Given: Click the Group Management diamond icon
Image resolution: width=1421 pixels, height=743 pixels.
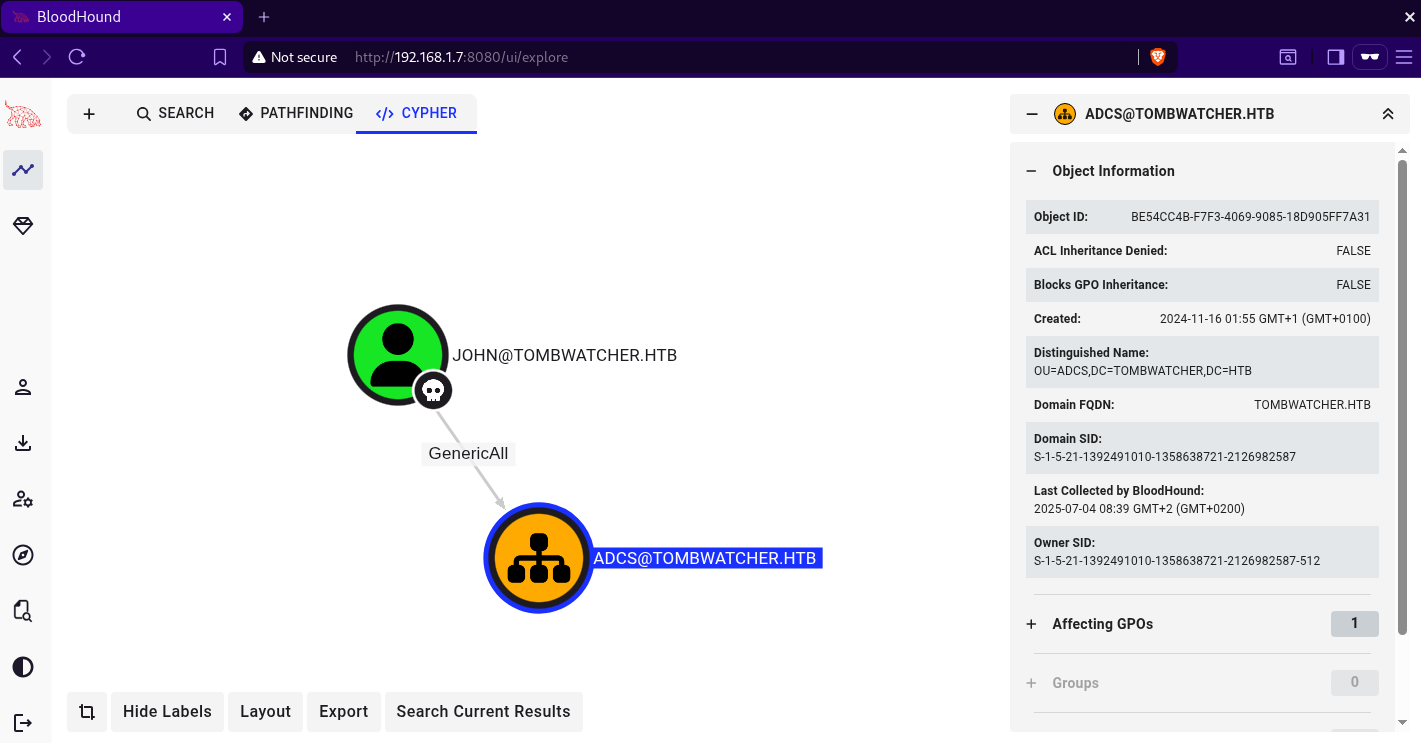Looking at the screenshot, I should pos(23,227).
